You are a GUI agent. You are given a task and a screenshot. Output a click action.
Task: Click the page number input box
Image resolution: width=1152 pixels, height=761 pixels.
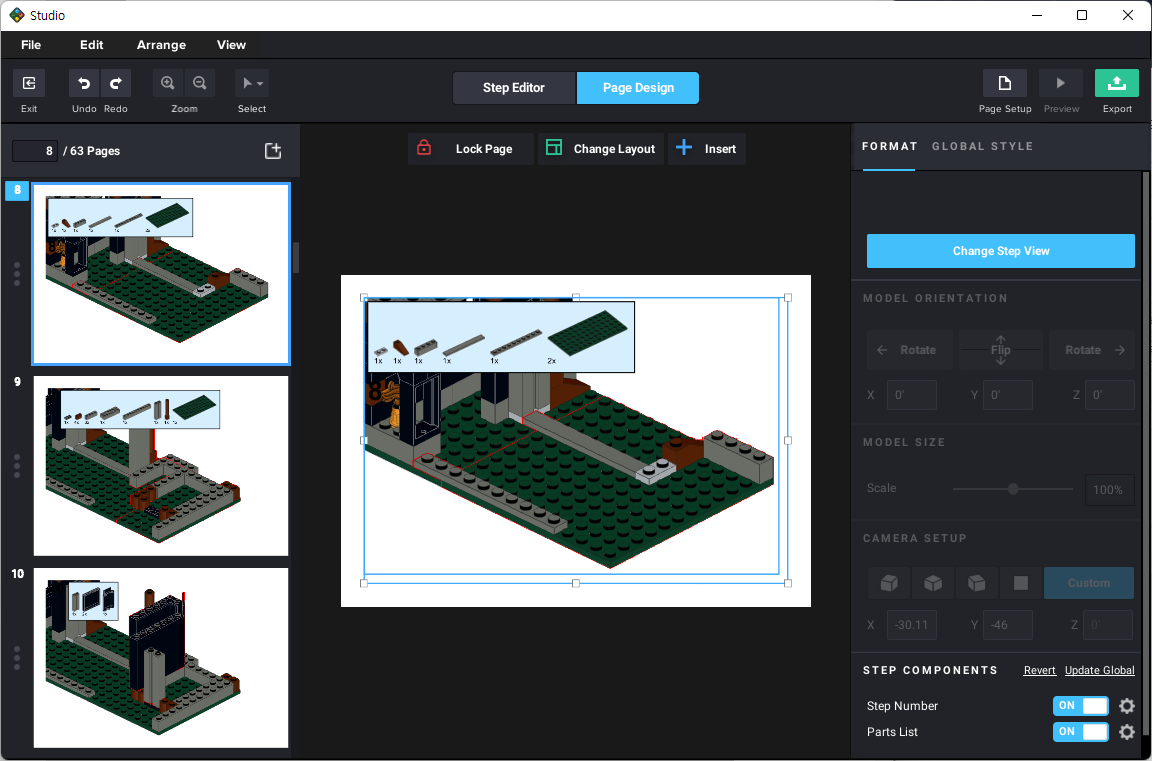pos(35,151)
